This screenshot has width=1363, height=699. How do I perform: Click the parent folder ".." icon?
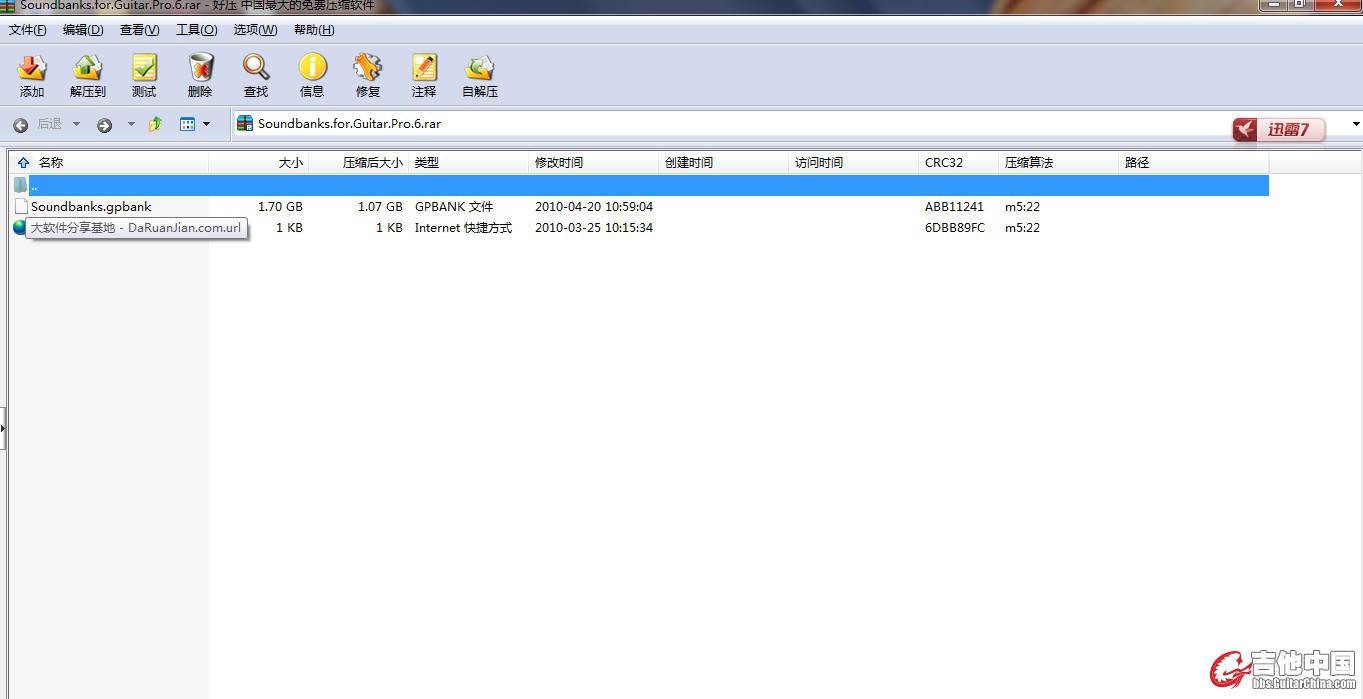tap(21, 185)
